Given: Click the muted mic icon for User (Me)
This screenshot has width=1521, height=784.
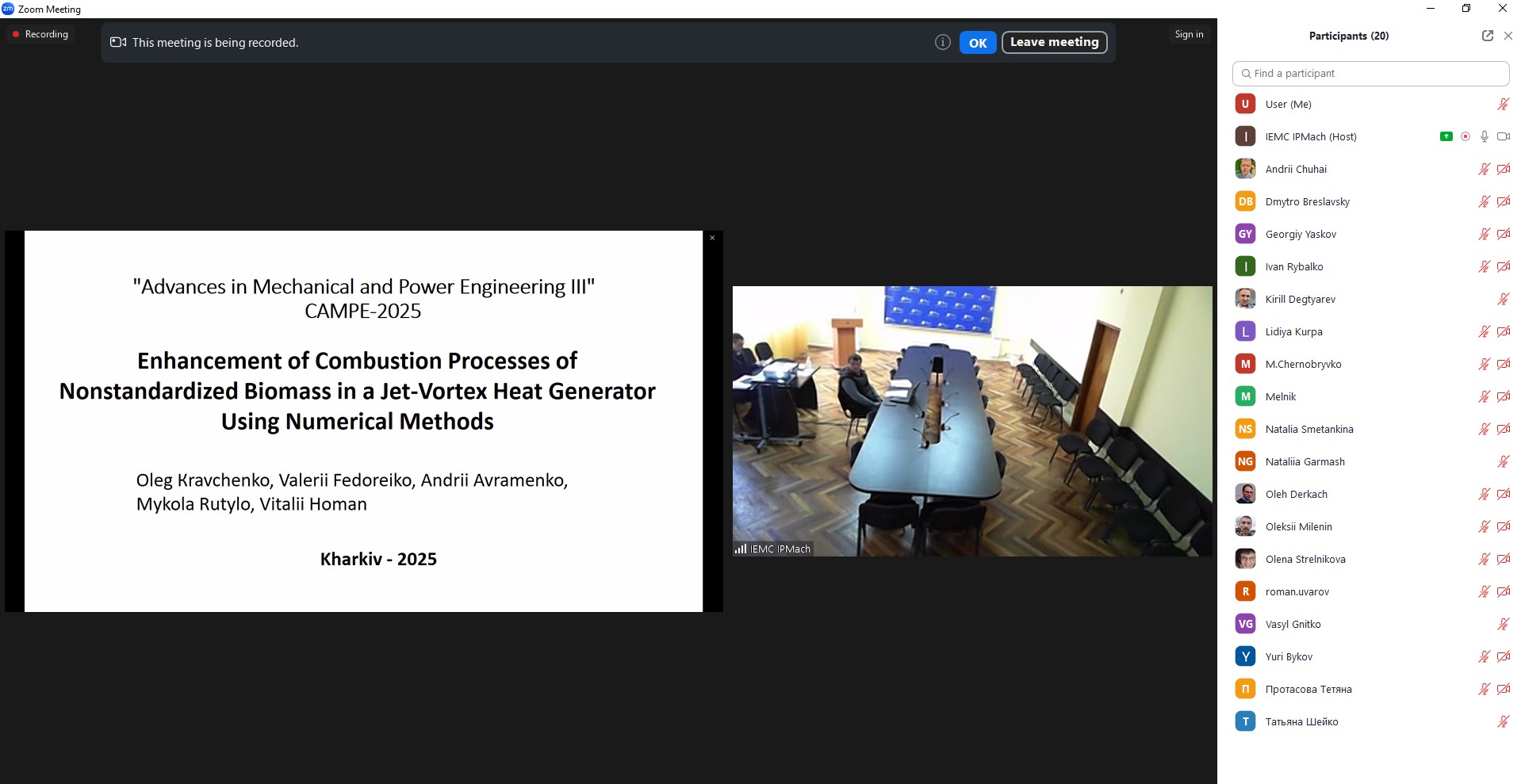Looking at the screenshot, I should (1503, 104).
